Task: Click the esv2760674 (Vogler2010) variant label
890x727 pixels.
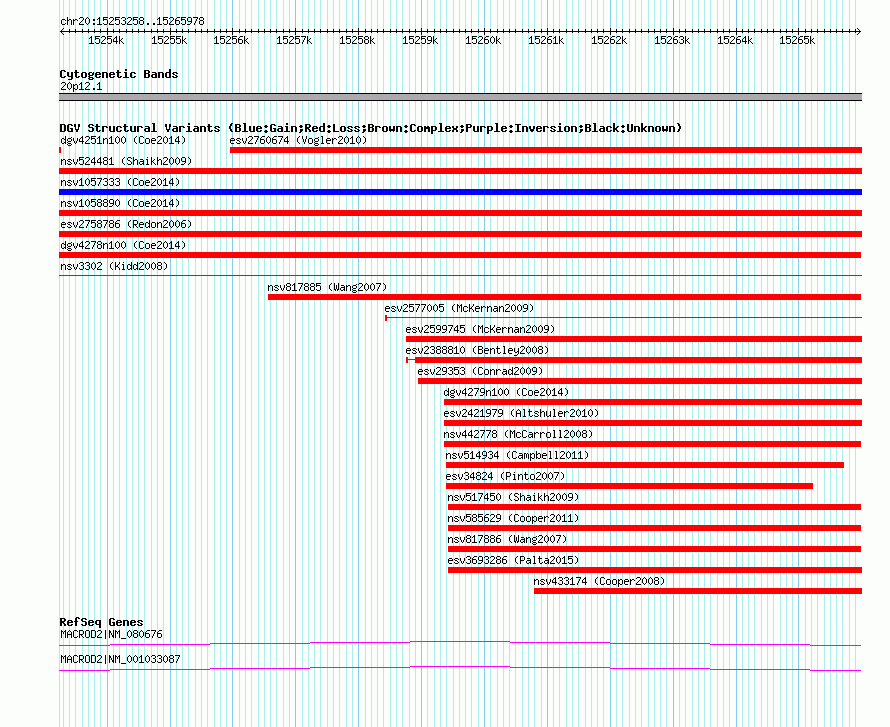Action: (x=298, y=140)
